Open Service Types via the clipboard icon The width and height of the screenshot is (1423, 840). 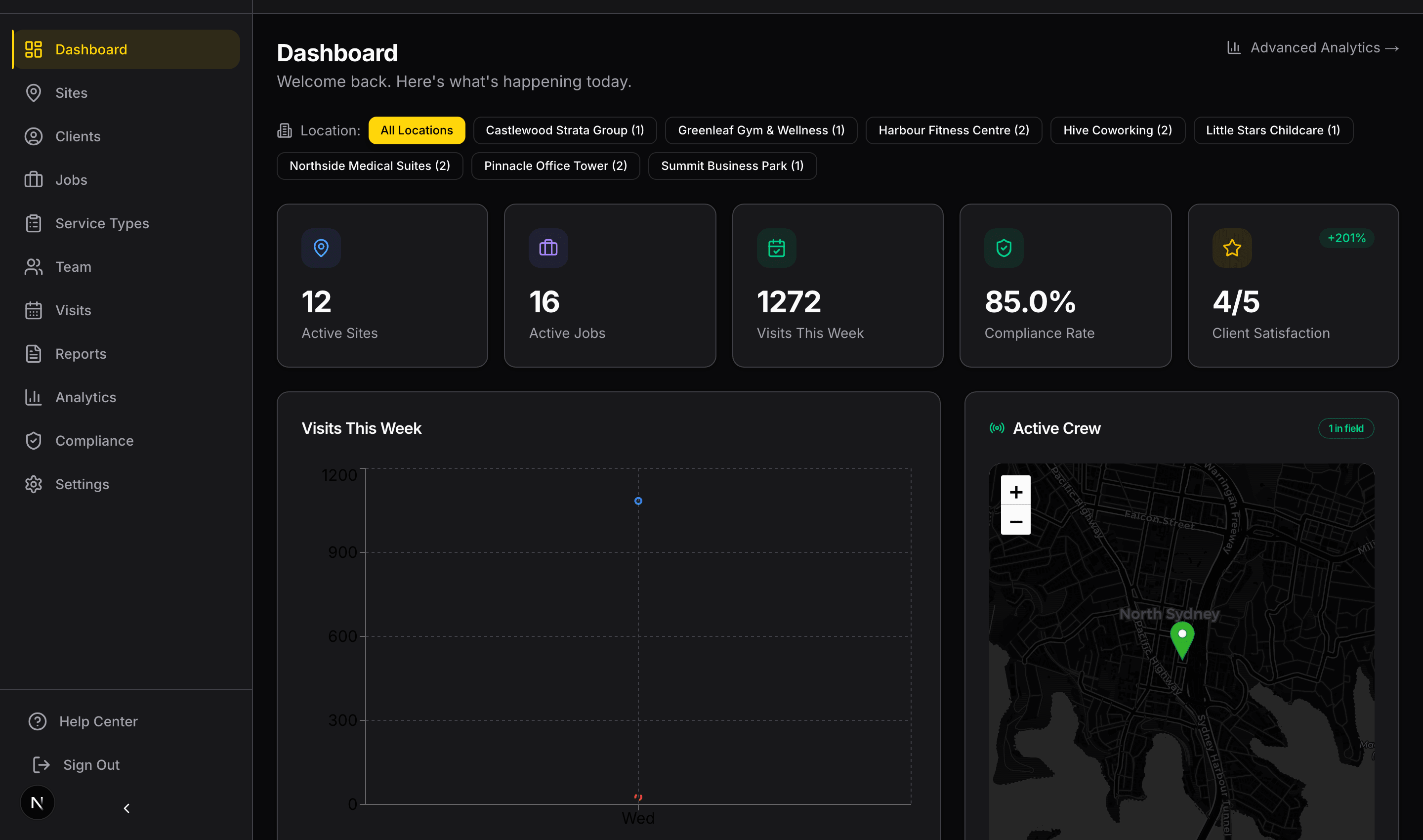[x=34, y=223]
